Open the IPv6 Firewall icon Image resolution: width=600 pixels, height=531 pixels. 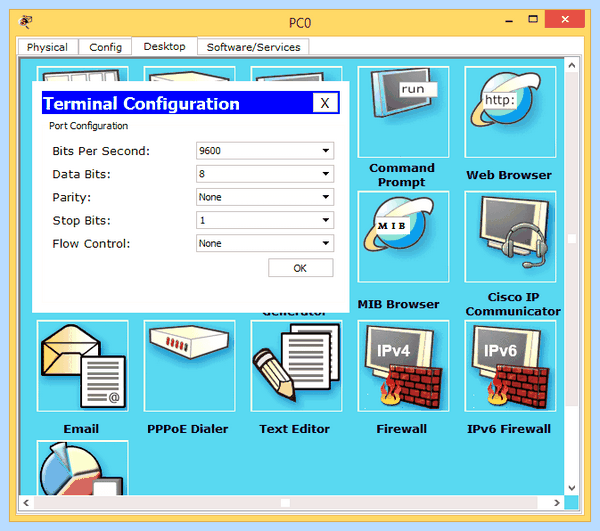point(510,366)
